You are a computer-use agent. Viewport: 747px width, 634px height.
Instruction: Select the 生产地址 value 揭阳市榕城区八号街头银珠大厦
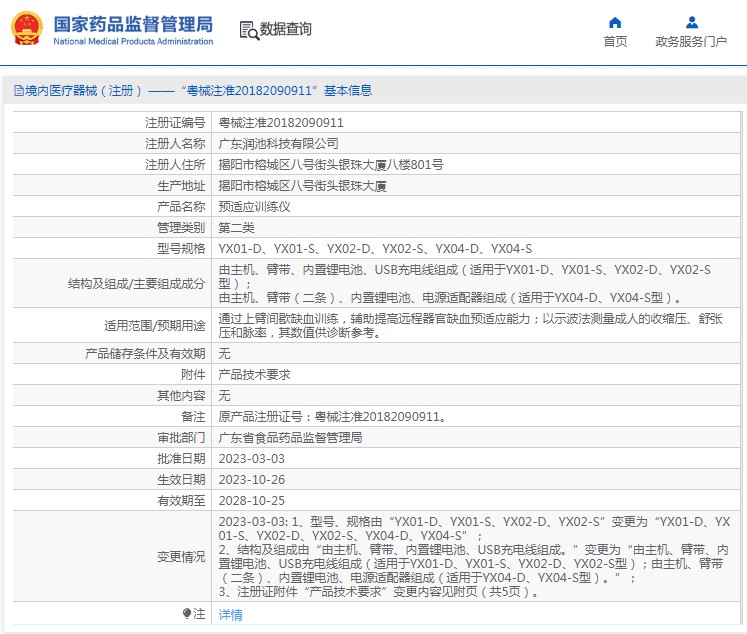pos(302,186)
